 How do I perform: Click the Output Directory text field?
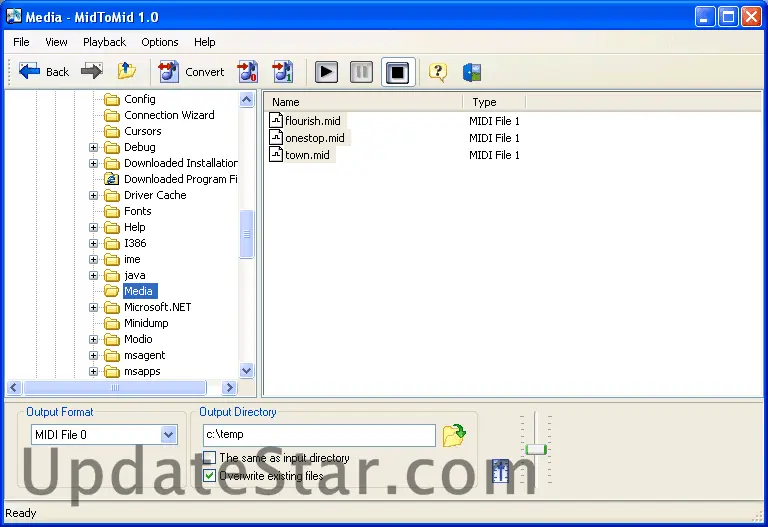click(319, 435)
